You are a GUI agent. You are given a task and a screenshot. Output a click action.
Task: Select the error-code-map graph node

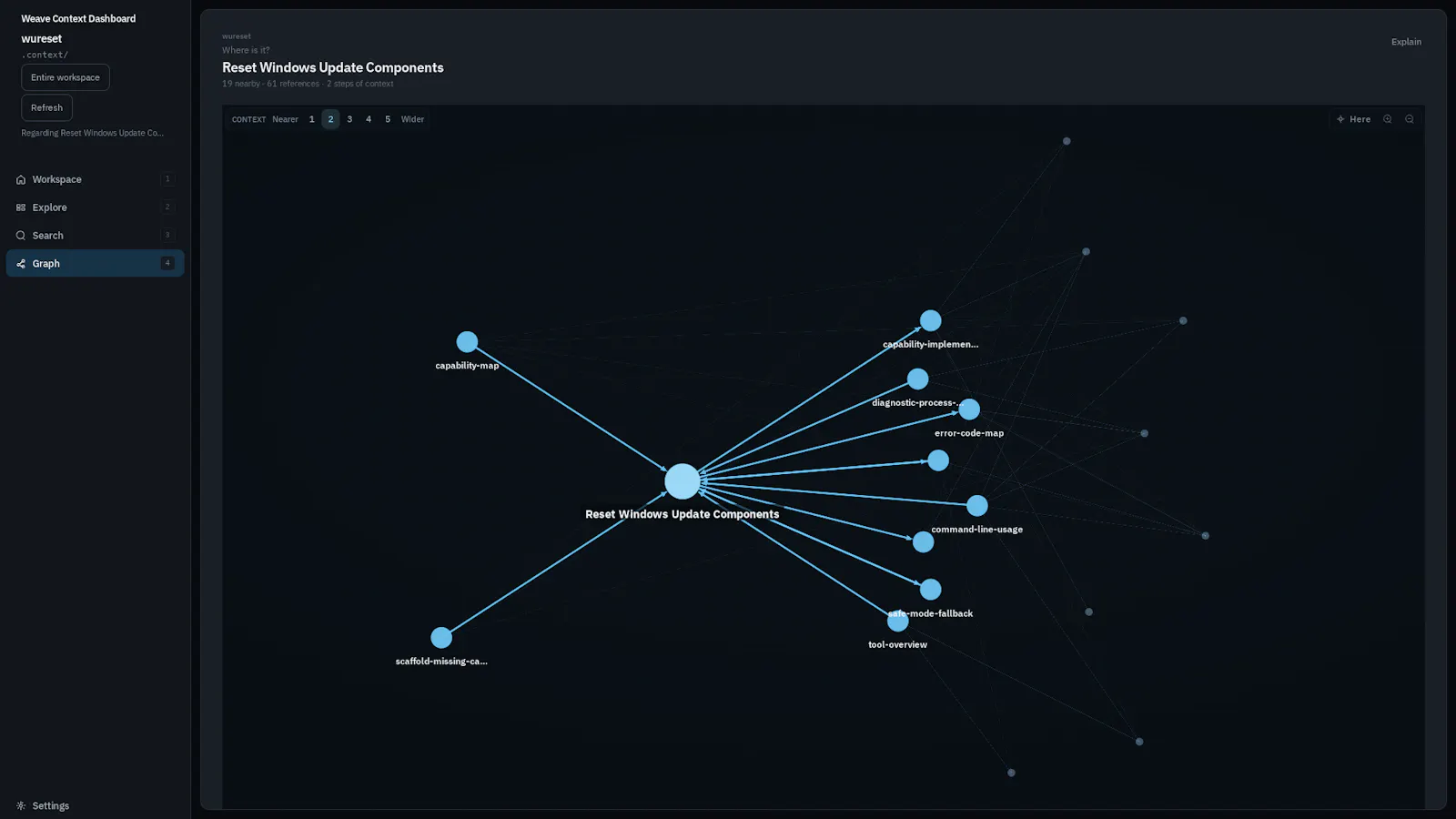(x=969, y=409)
